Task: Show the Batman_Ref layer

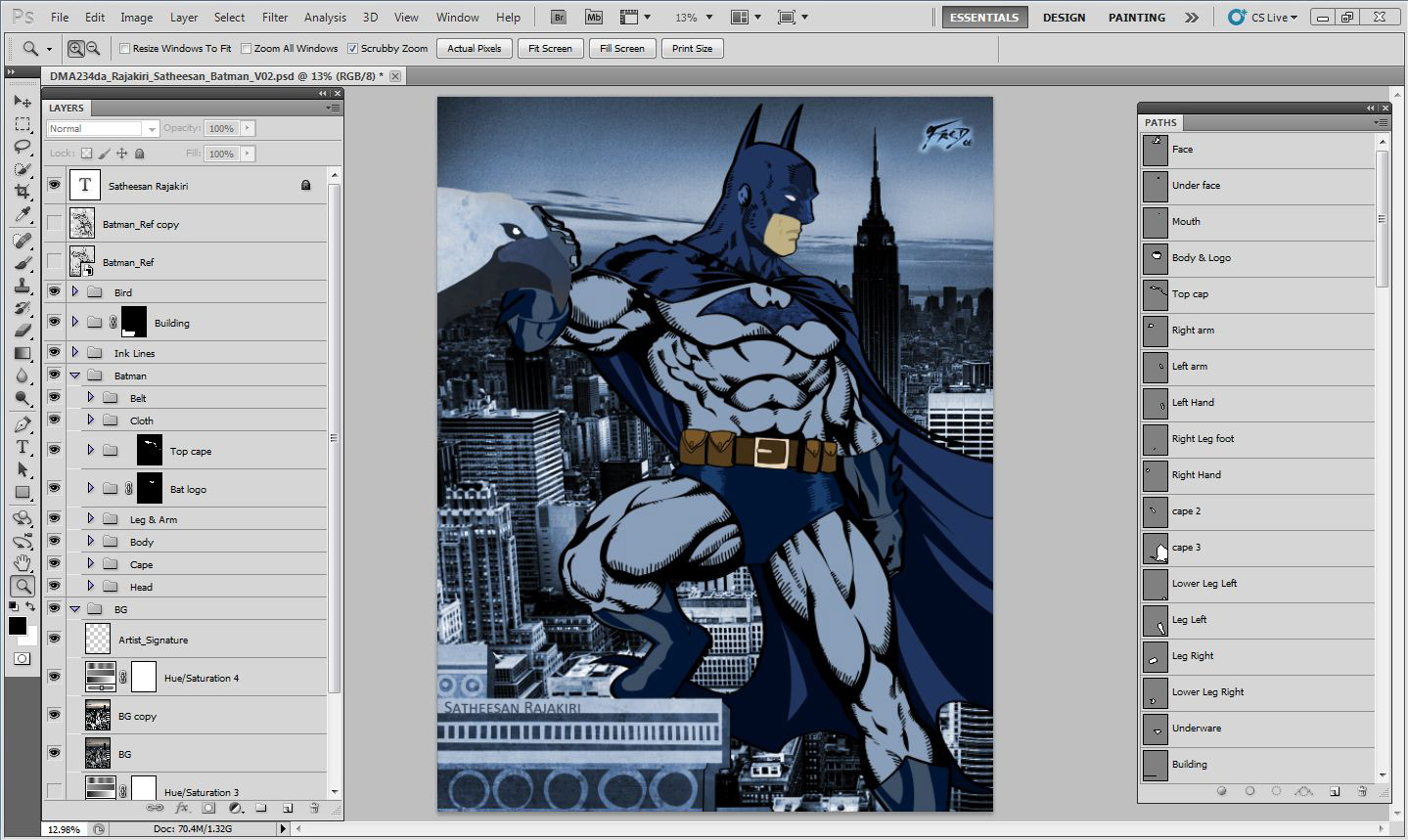Action: tap(54, 261)
